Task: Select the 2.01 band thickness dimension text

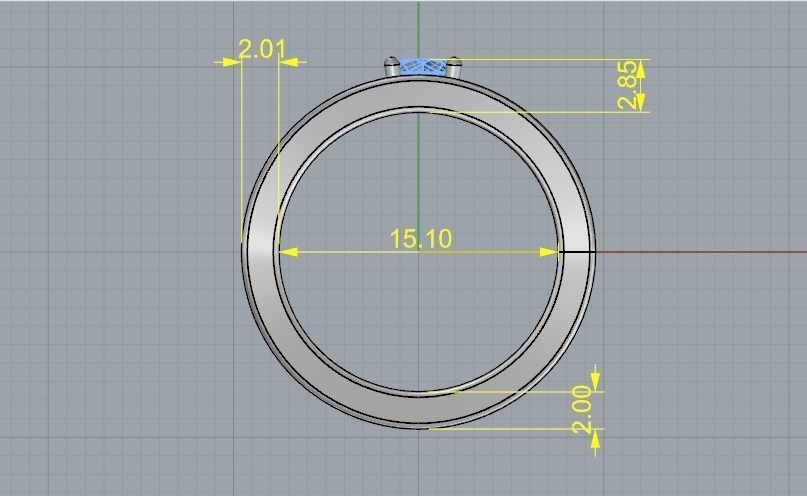Action: click(261, 50)
